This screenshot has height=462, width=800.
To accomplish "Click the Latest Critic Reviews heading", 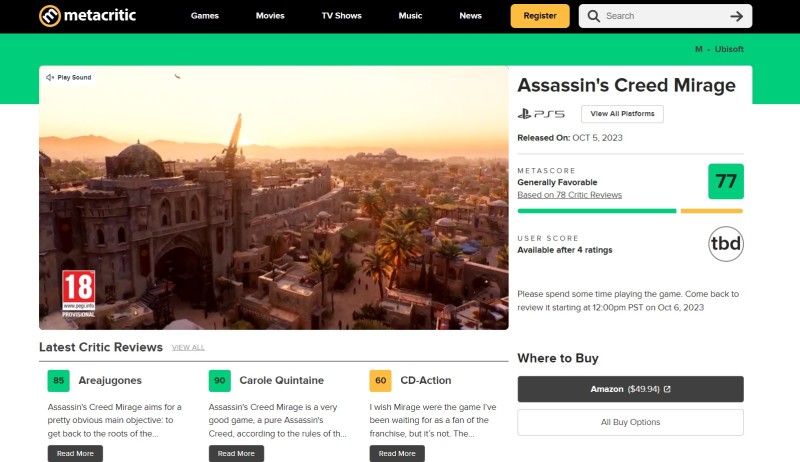I will click(x=101, y=347).
